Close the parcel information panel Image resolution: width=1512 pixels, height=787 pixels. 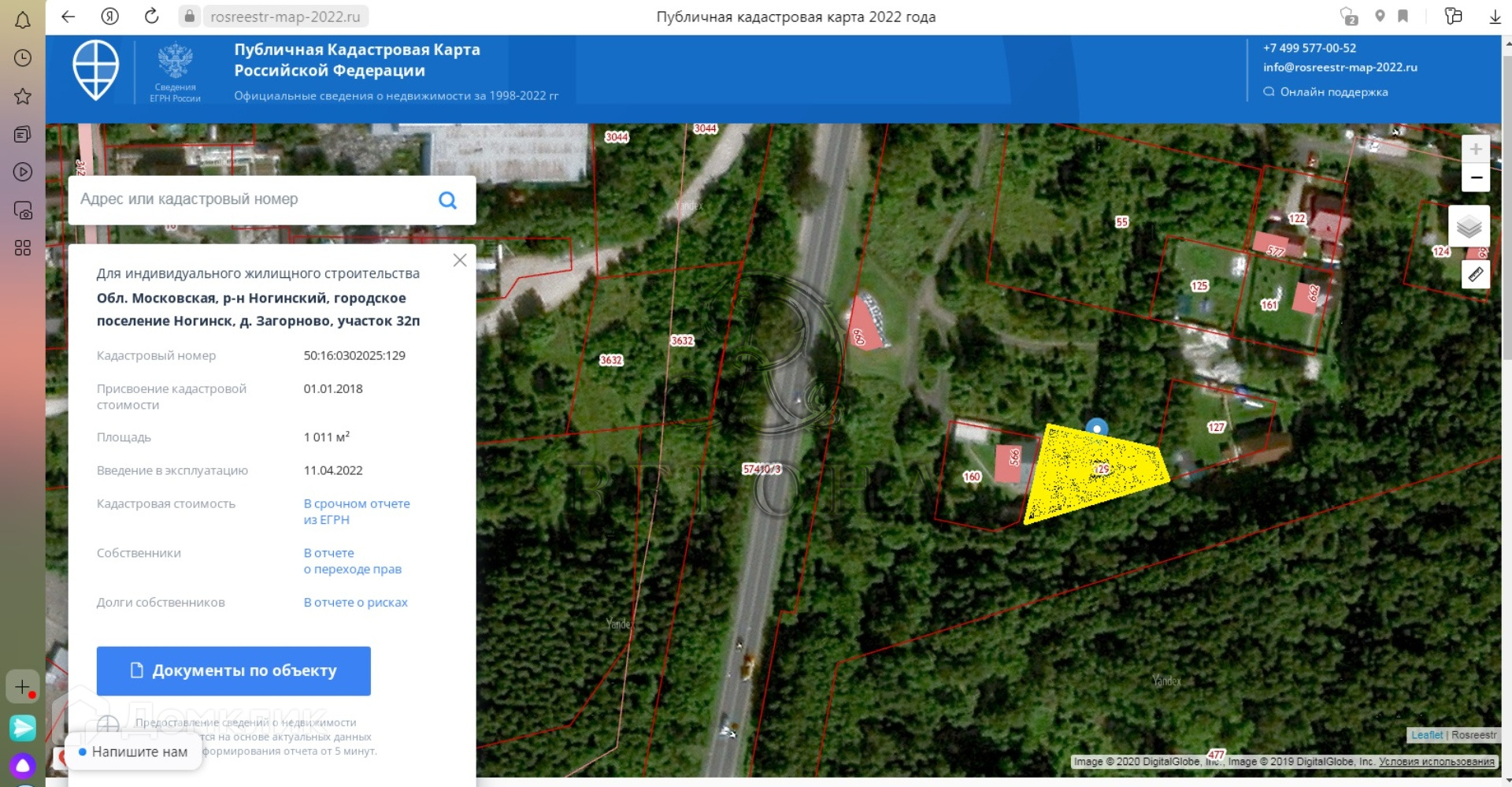pos(460,260)
